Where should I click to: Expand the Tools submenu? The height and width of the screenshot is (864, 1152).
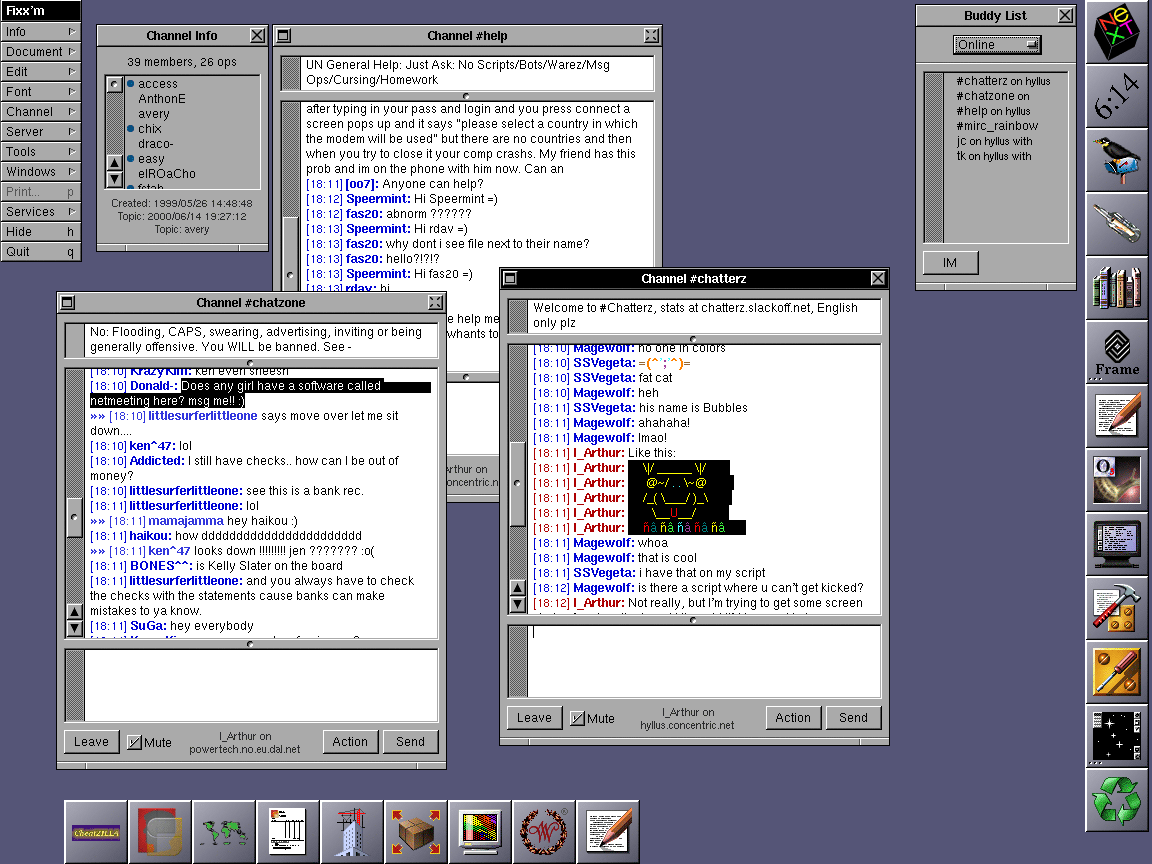(40, 151)
